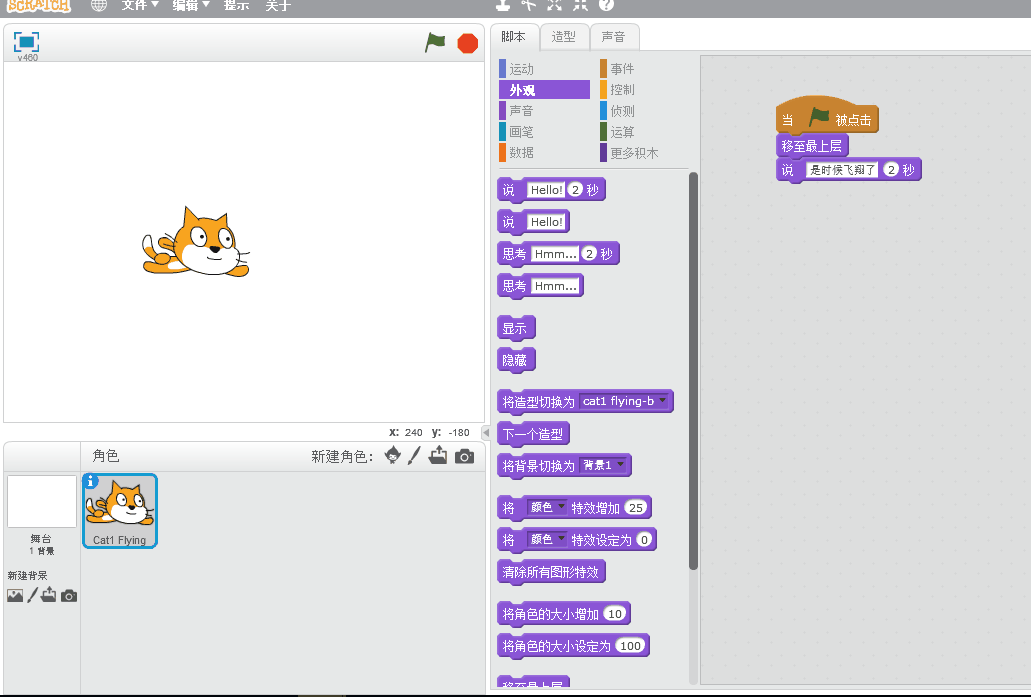Screen dimensions: 1031x697
Task: Click the 10 value in 大小增加 block
Action: [615, 614]
